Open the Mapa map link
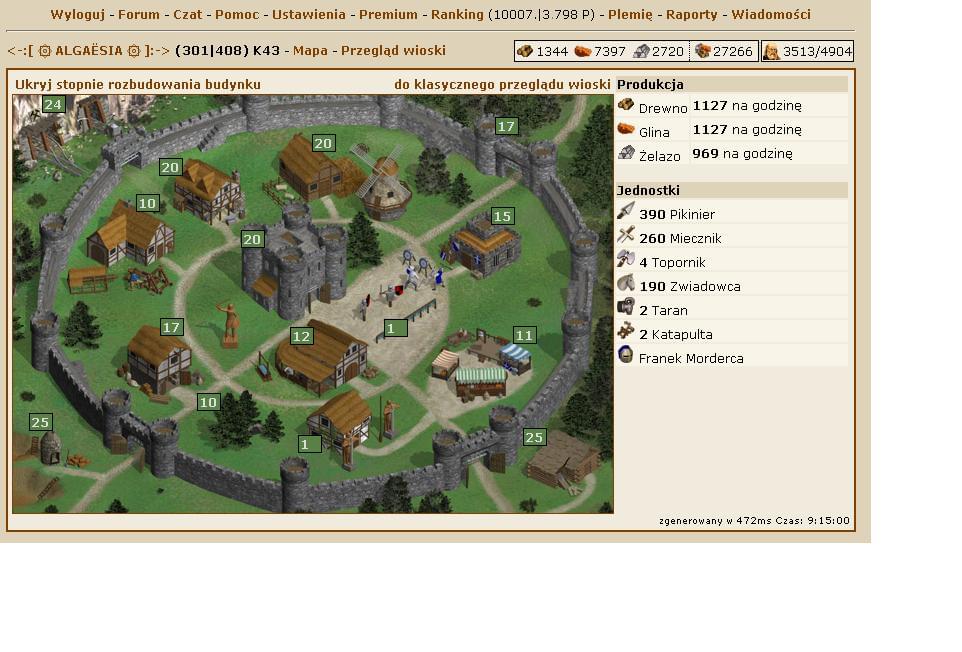This screenshot has height=652, width=962. tap(310, 51)
